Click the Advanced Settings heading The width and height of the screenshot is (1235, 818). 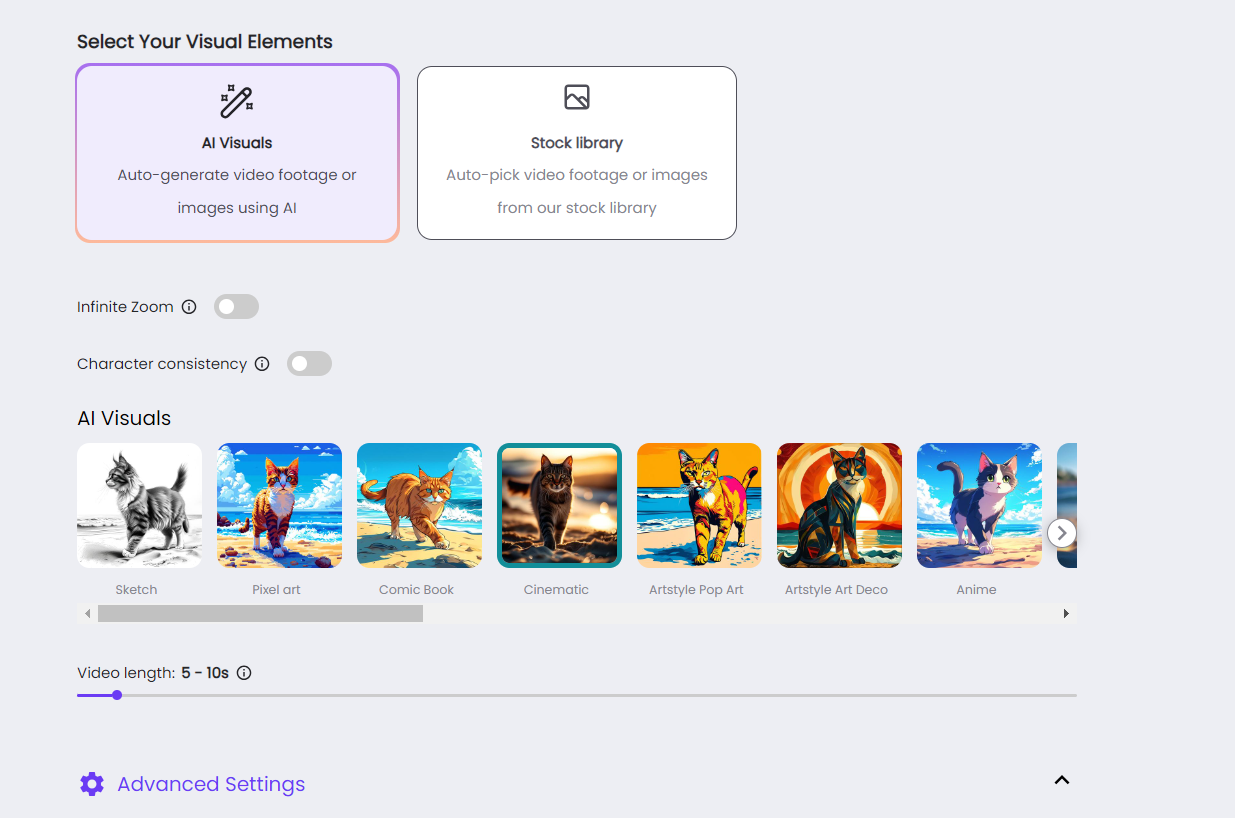[x=211, y=784]
